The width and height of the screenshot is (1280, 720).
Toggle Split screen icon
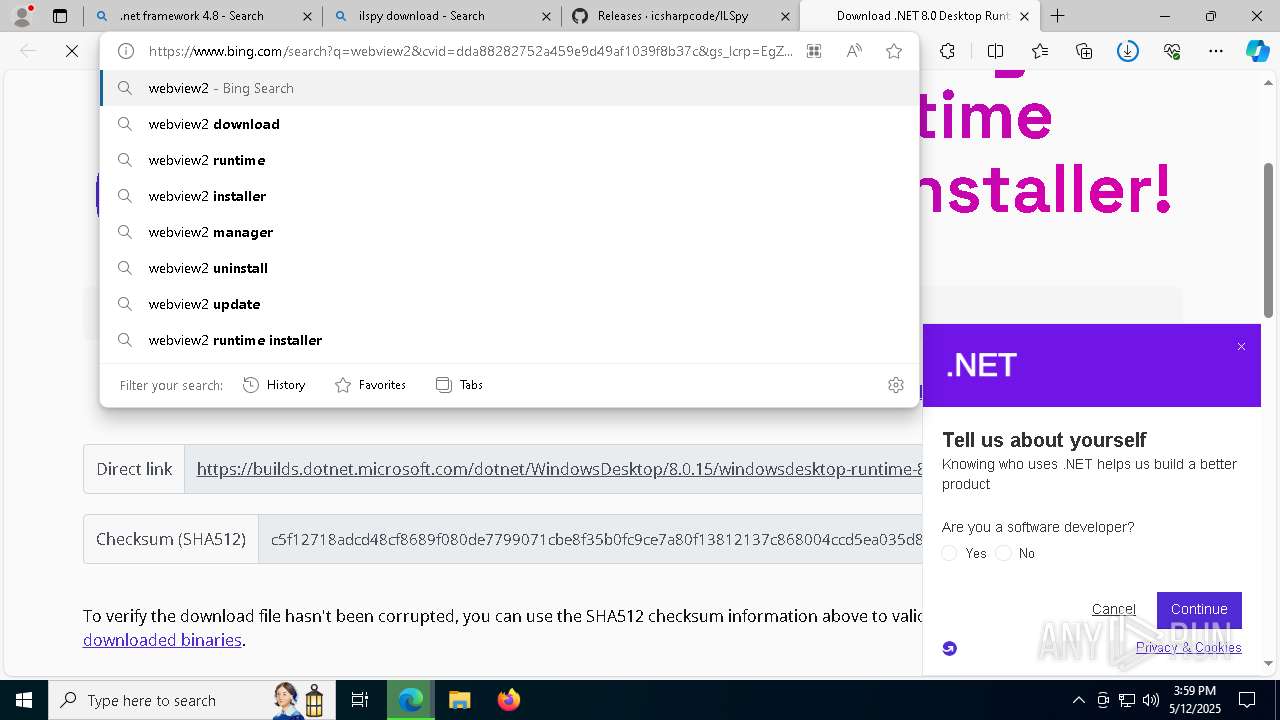pos(995,51)
